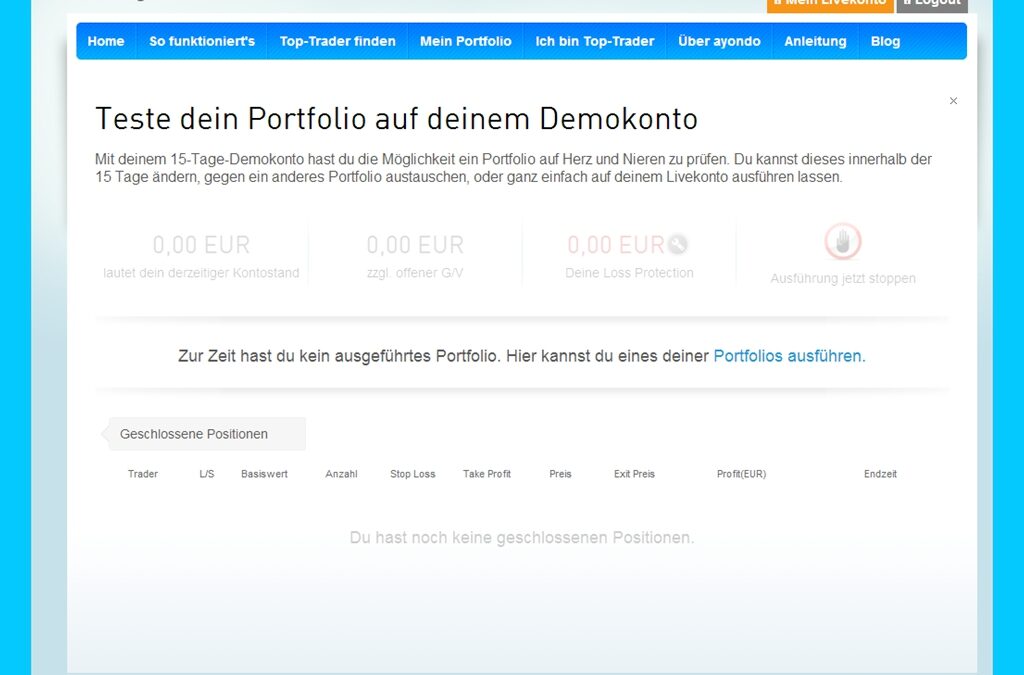Screen dimensions: 1024x675
Task: Click the Take Profit column header
Action: tap(487, 474)
